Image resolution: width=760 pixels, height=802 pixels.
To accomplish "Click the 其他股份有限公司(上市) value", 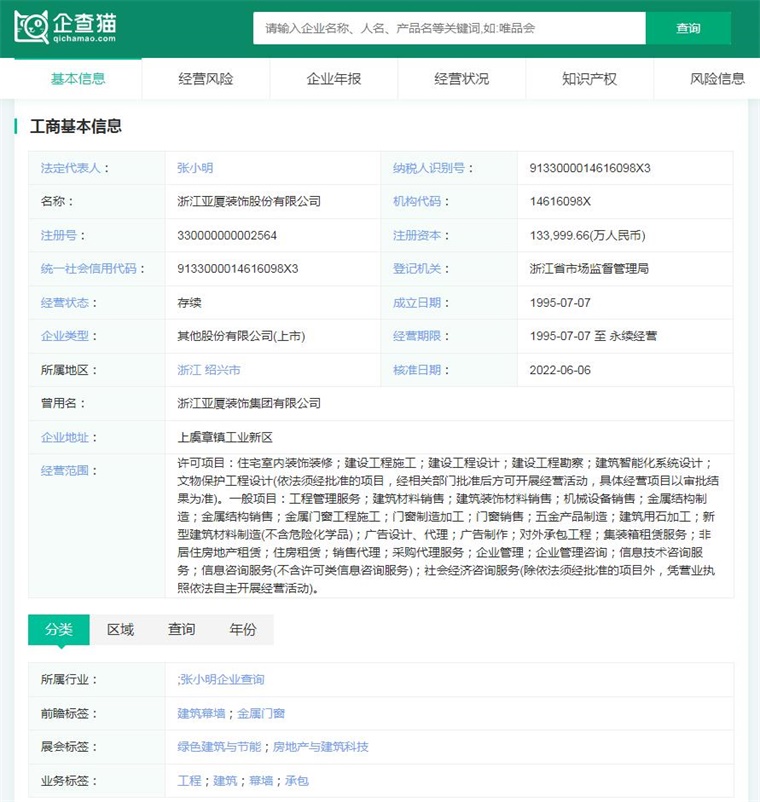I will point(241,336).
